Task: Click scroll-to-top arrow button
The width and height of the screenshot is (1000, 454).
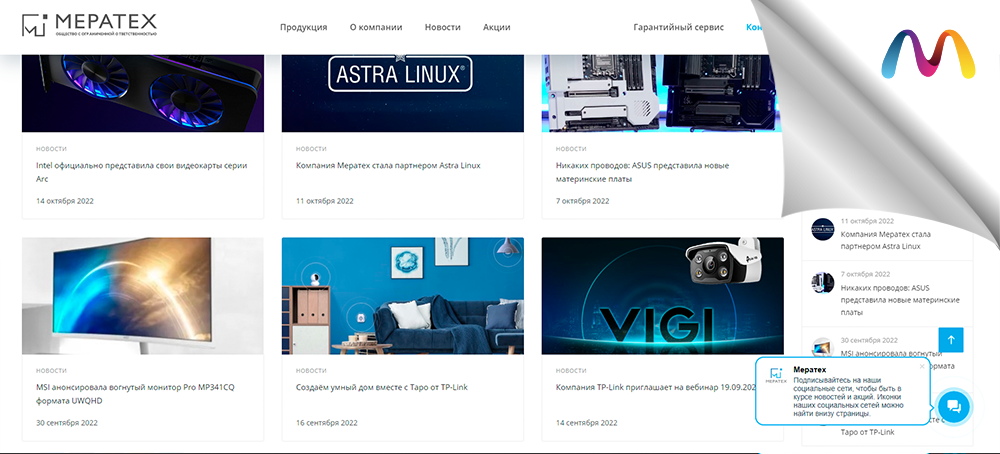Action: tap(951, 340)
